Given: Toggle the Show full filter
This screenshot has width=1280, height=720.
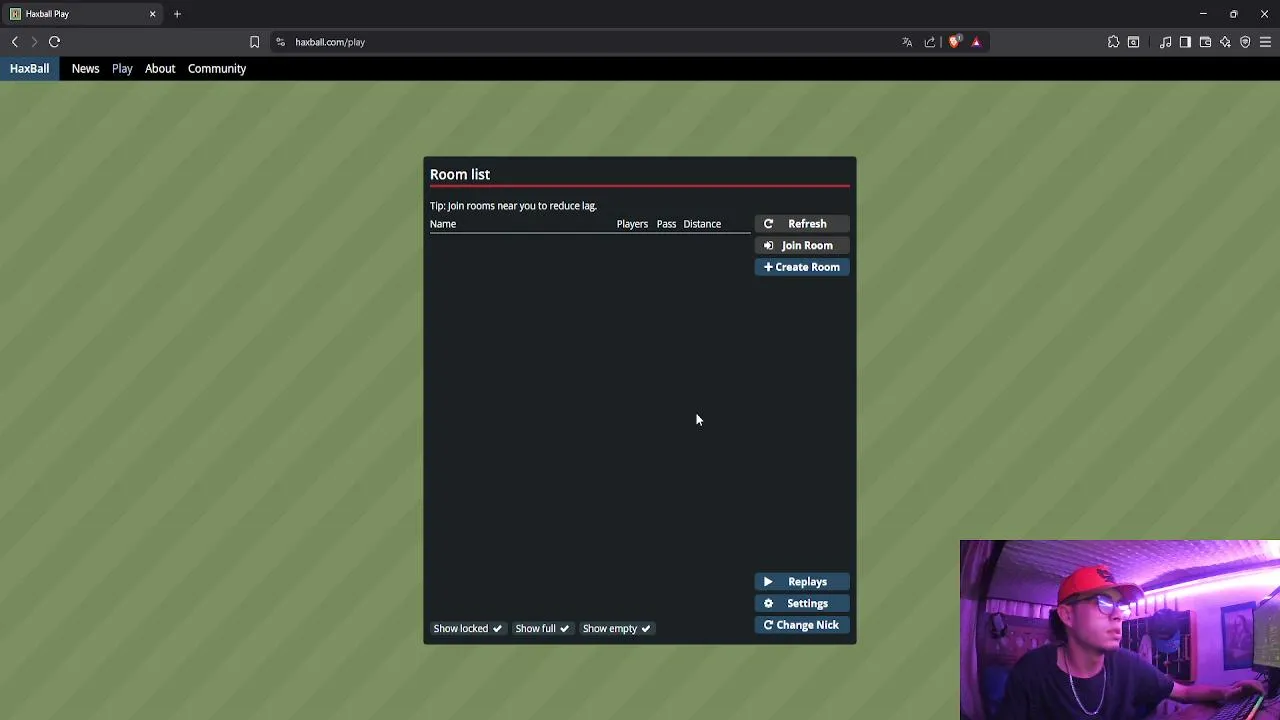Looking at the screenshot, I should pos(542,629).
